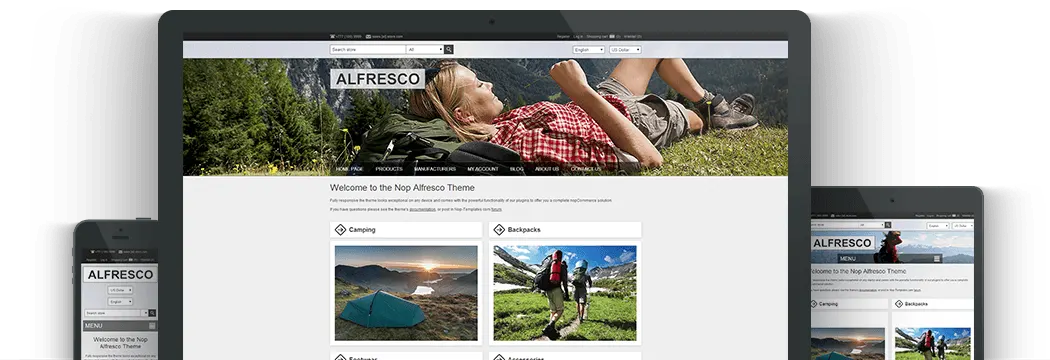Click the Backpacks hikers thumbnail on desktop
Viewport: 1050px width, 360px height.
[x=565, y=293]
